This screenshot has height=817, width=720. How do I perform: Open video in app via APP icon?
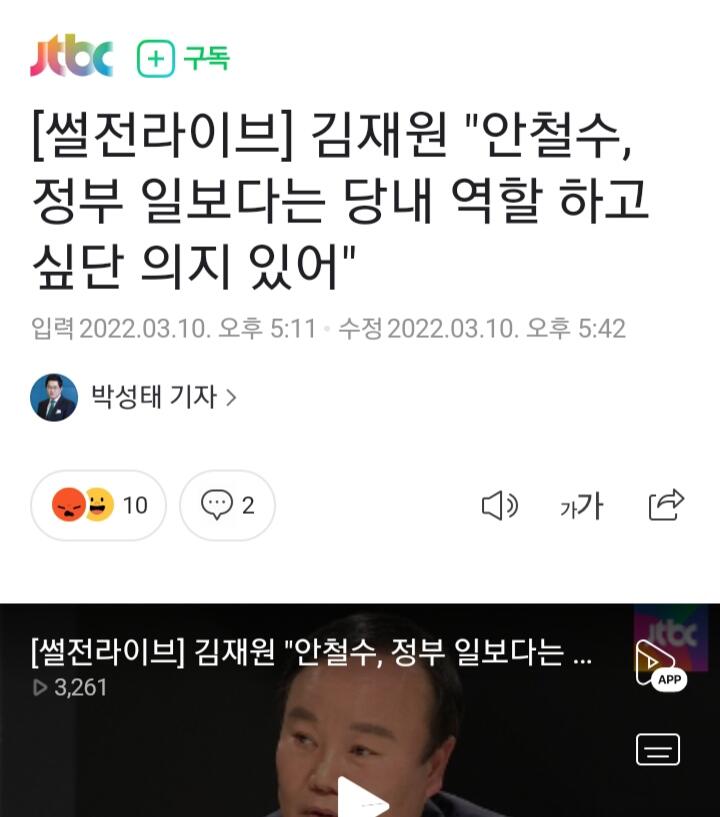(661, 666)
